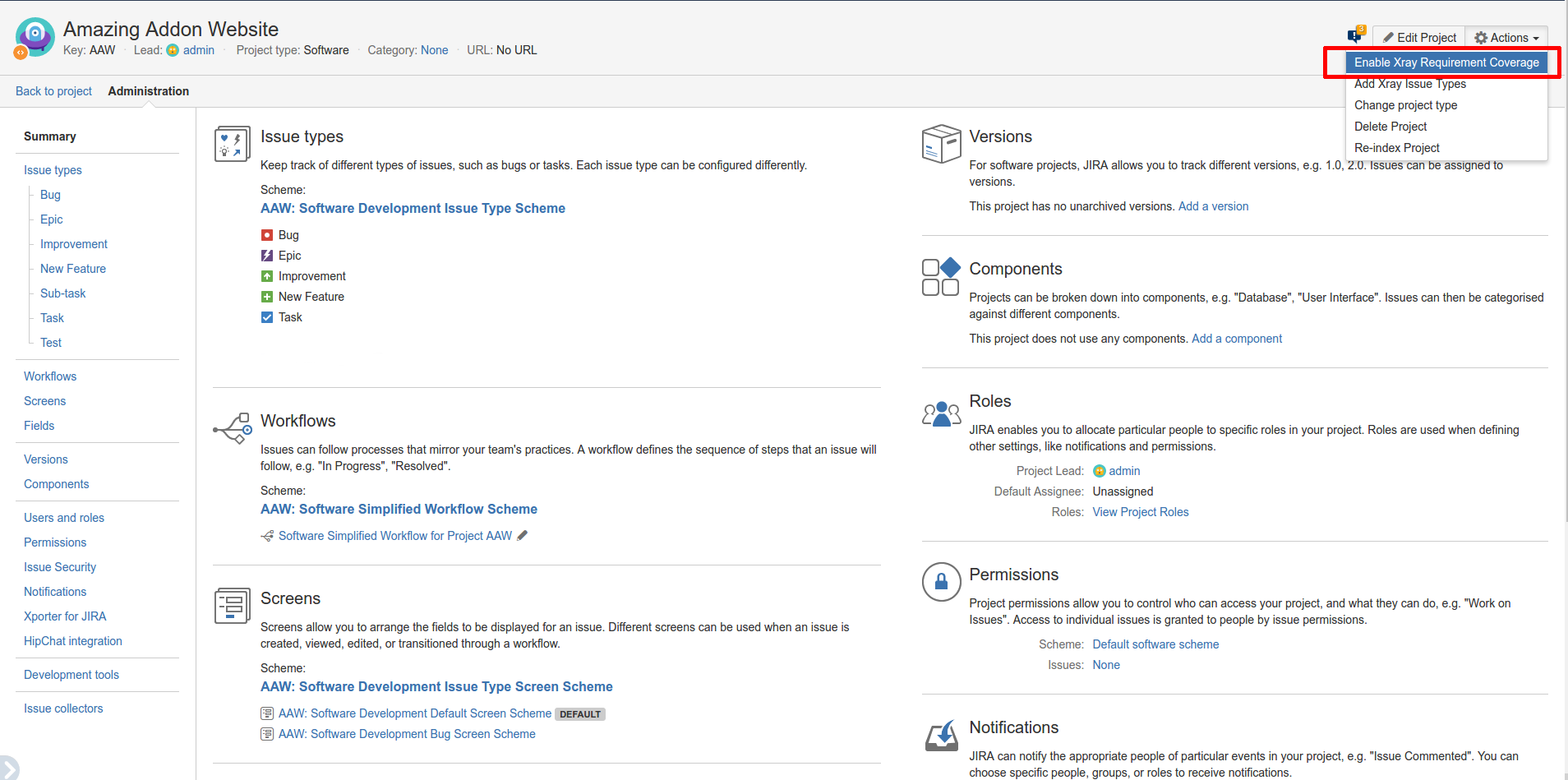The width and height of the screenshot is (1568, 780).
Task: Open Software Simplified Workflow for Project AAW
Action: tap(395, 536)
